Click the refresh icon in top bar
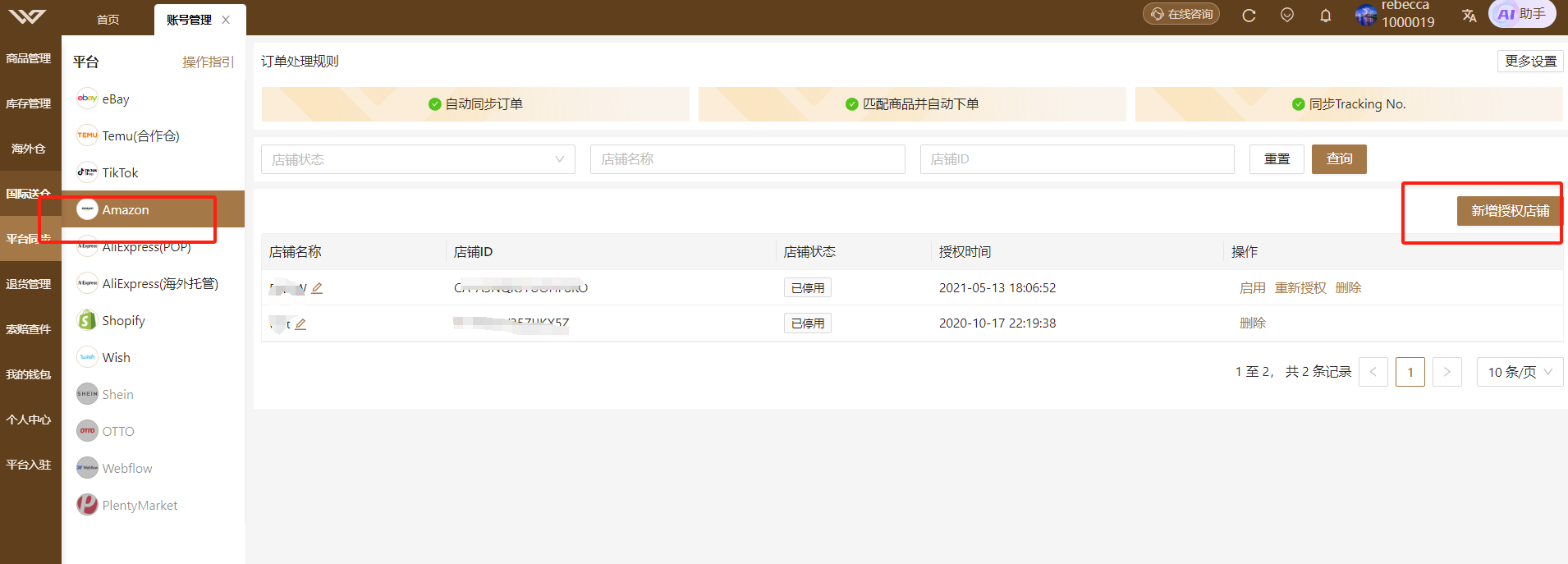The width and height of the screenshot is (1568, 564). click(x=1249, y=15)
